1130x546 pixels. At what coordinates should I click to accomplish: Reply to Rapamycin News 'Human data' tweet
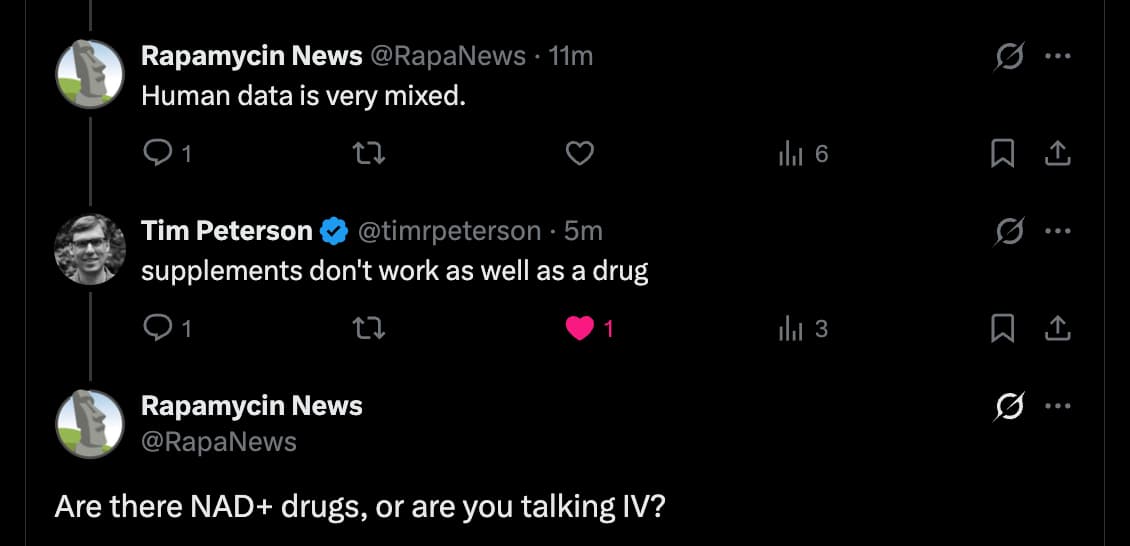click(x=158, y=153)
